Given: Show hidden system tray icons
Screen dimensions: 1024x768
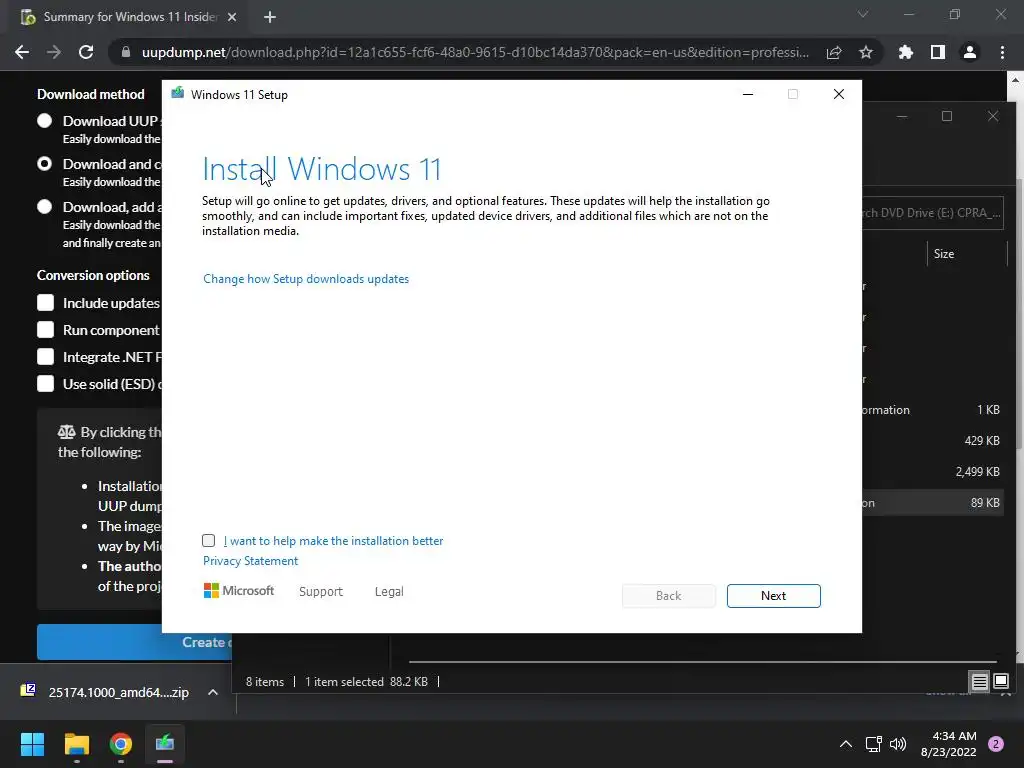Looking at the screenshot, I should tap(846, 744).
